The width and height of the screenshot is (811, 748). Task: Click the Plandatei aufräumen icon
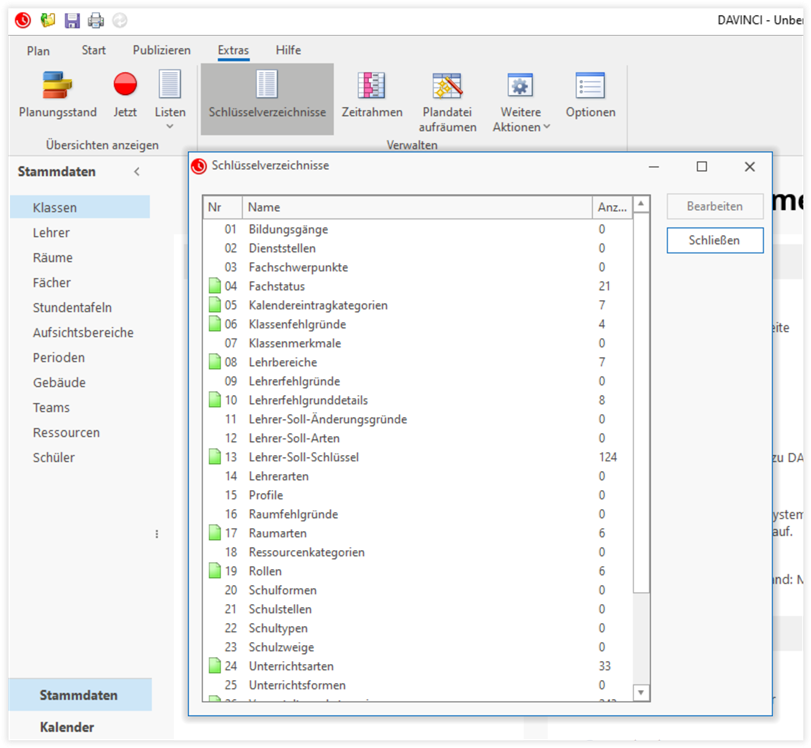(447, 86)
